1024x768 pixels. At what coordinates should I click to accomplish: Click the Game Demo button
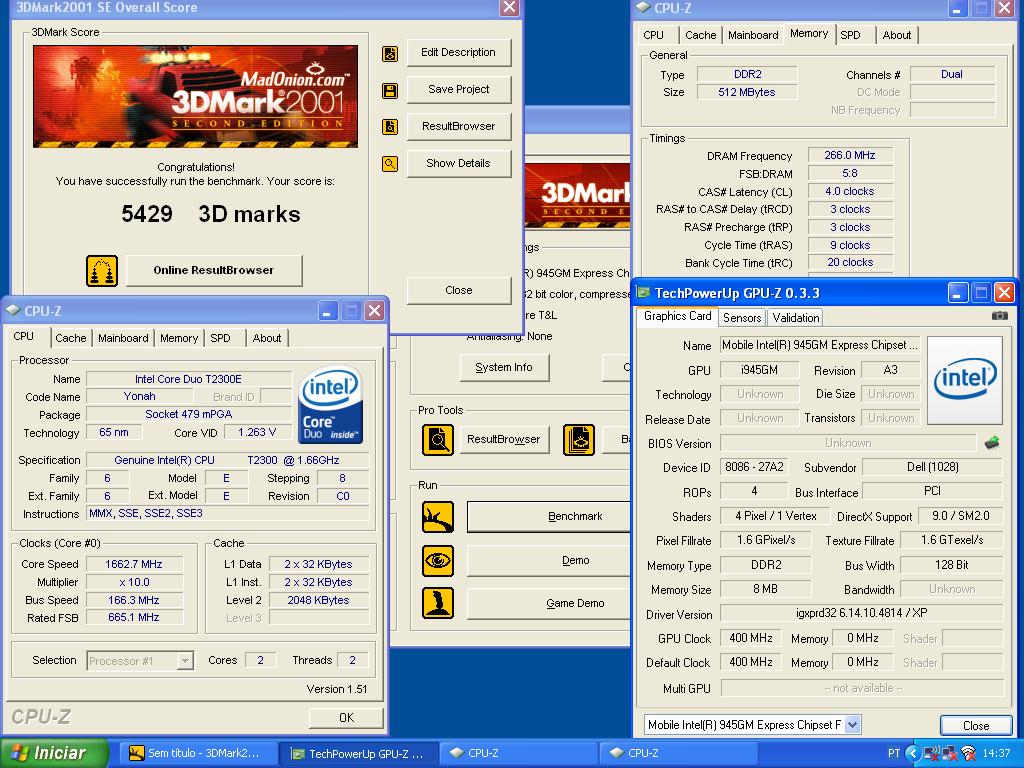point(550,603)
